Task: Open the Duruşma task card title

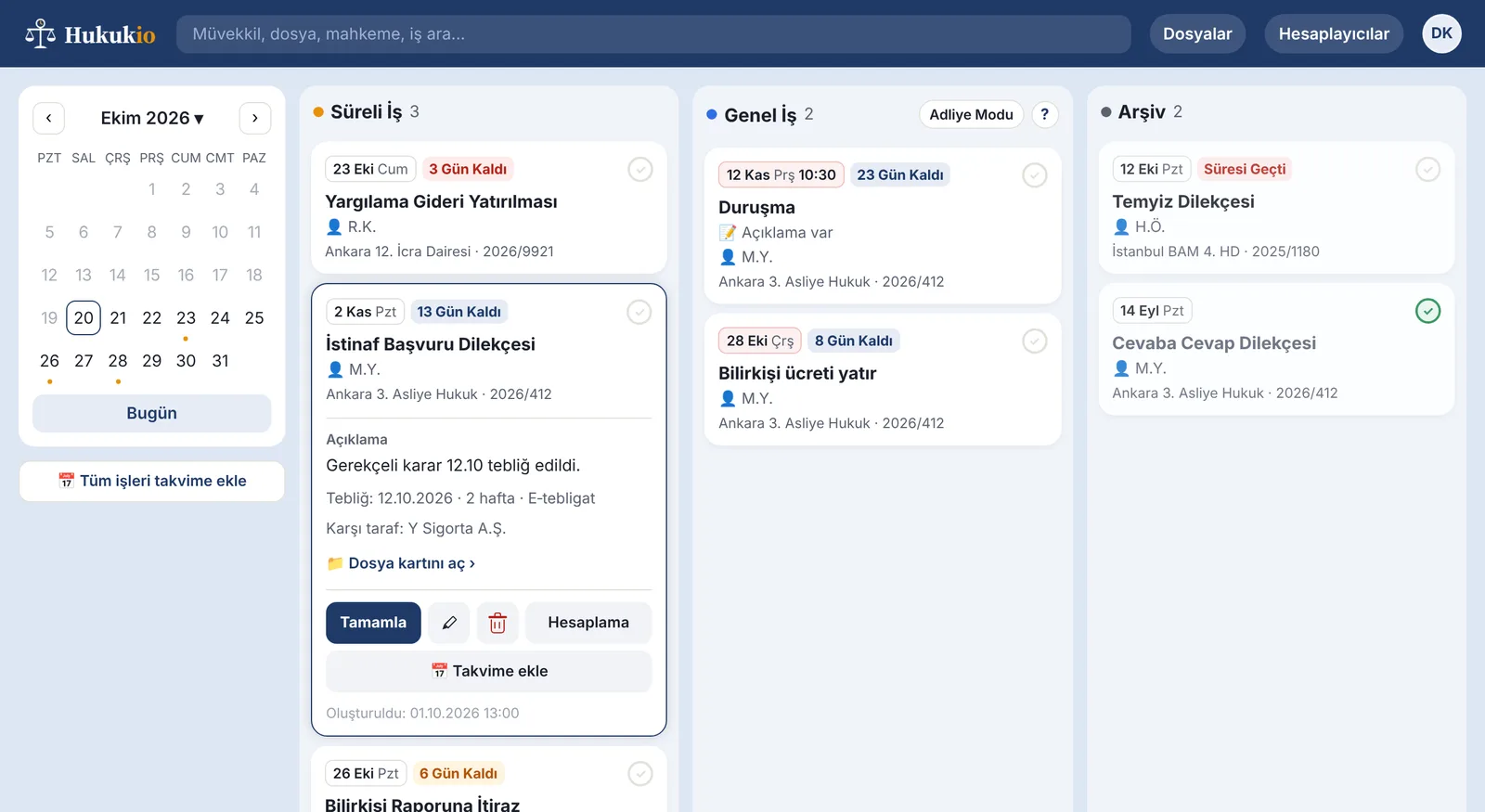Action: click(756, 207)
